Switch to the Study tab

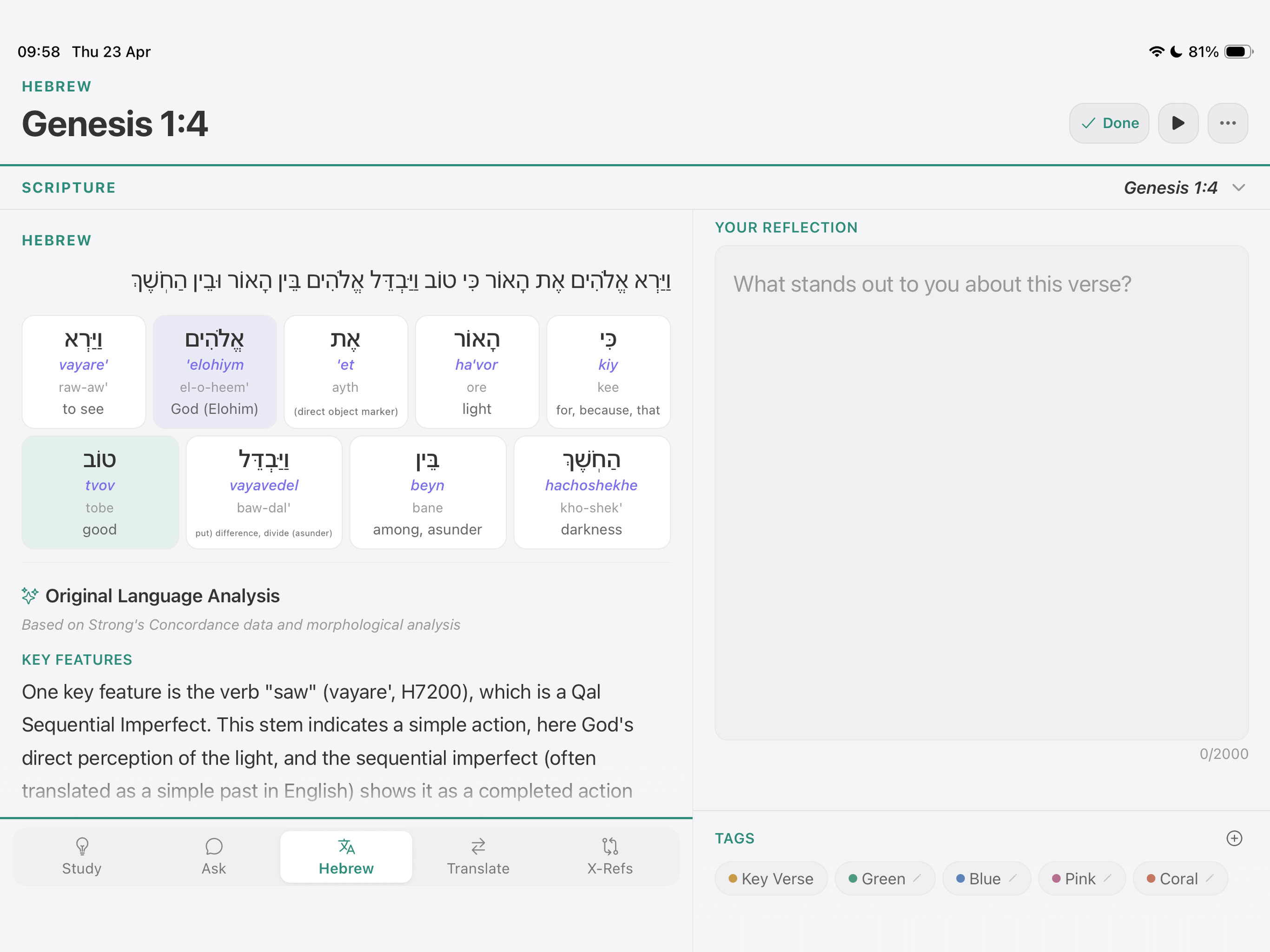(x=81, y=857)
